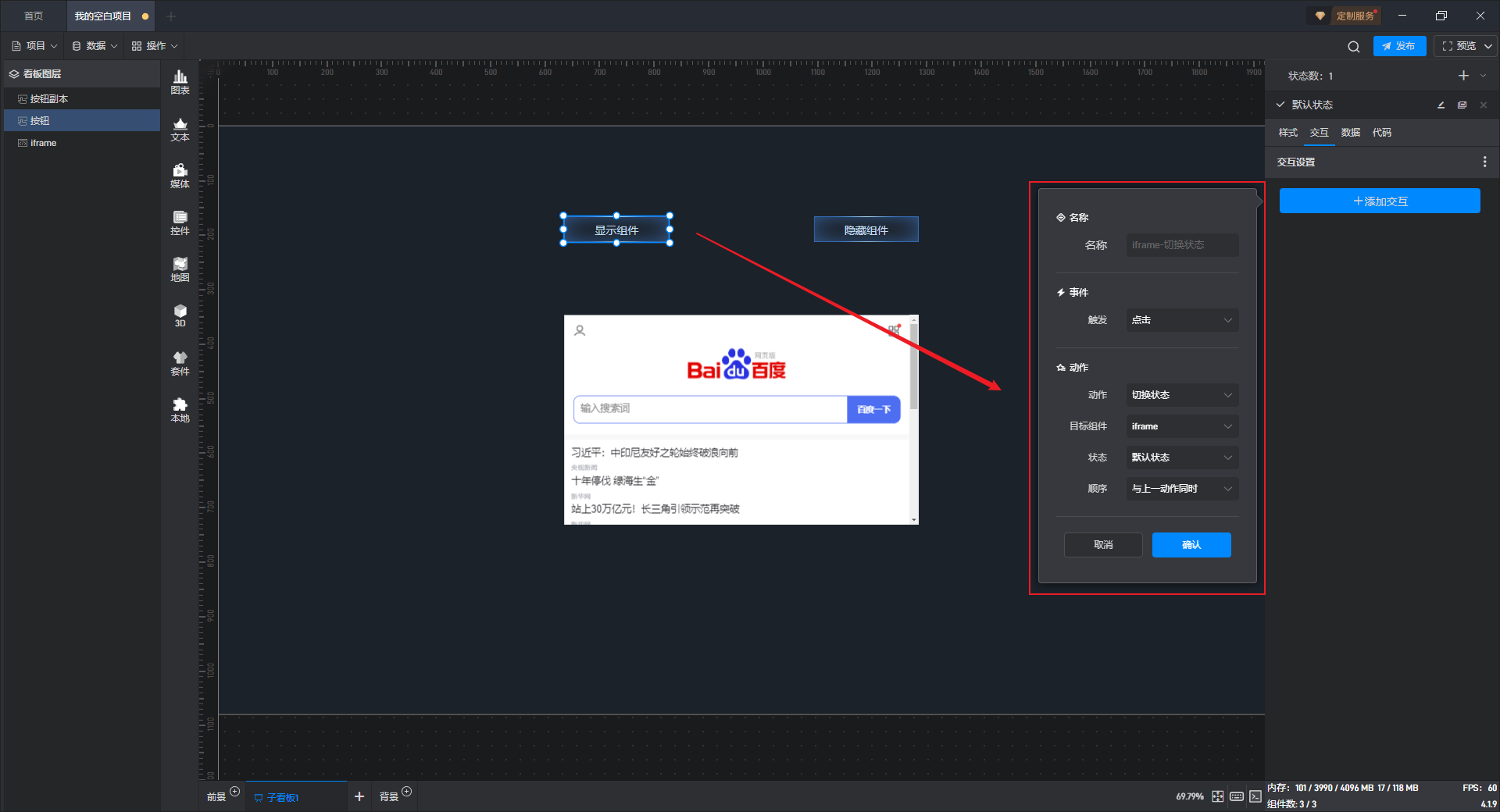Open the 控件 controls components panel

pos(180,223)
